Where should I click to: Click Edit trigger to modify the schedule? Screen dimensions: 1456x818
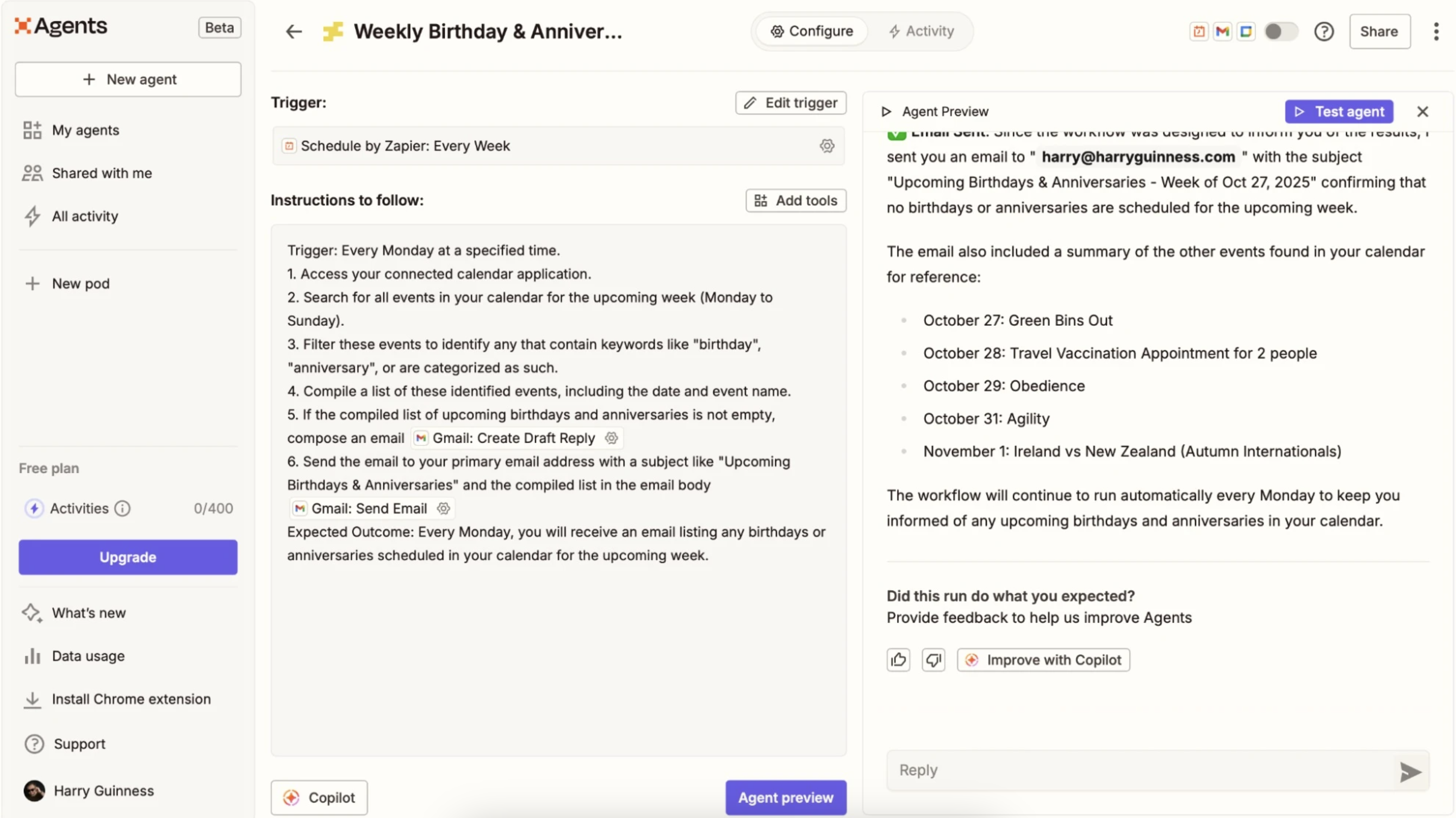tap(790, 103)
